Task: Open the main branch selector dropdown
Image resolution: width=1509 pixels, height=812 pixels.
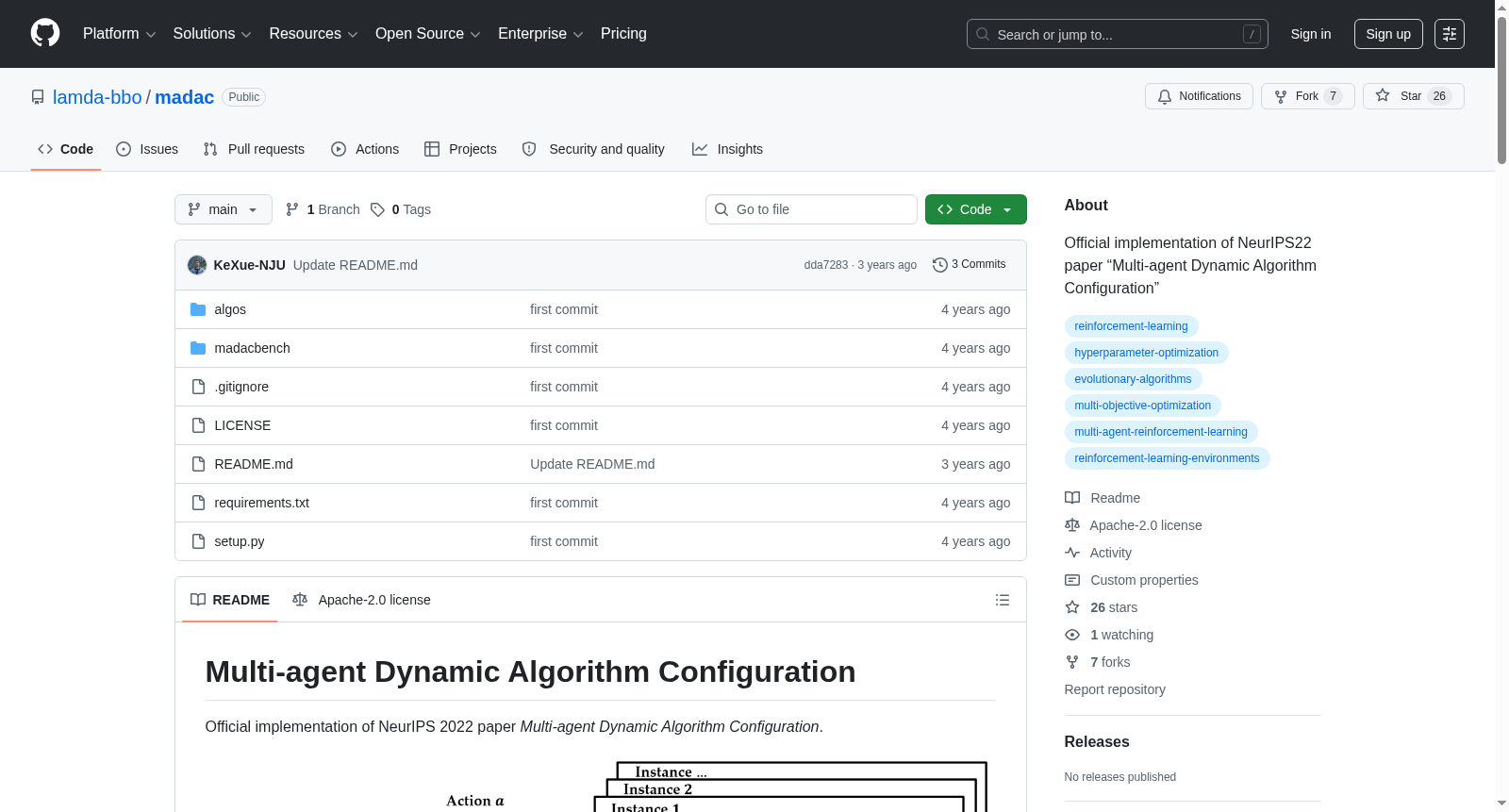Action: point(224,209)
